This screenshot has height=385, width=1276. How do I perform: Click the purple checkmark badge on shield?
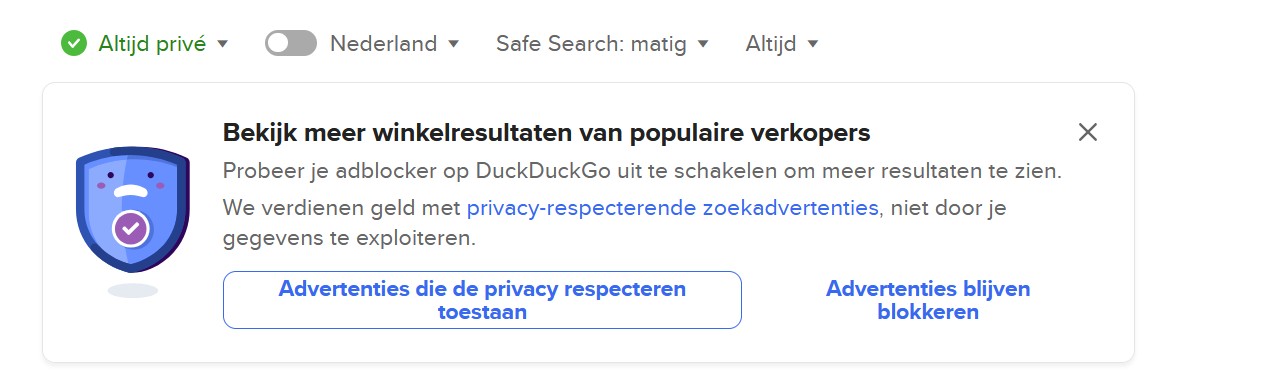tap(132, 228)
